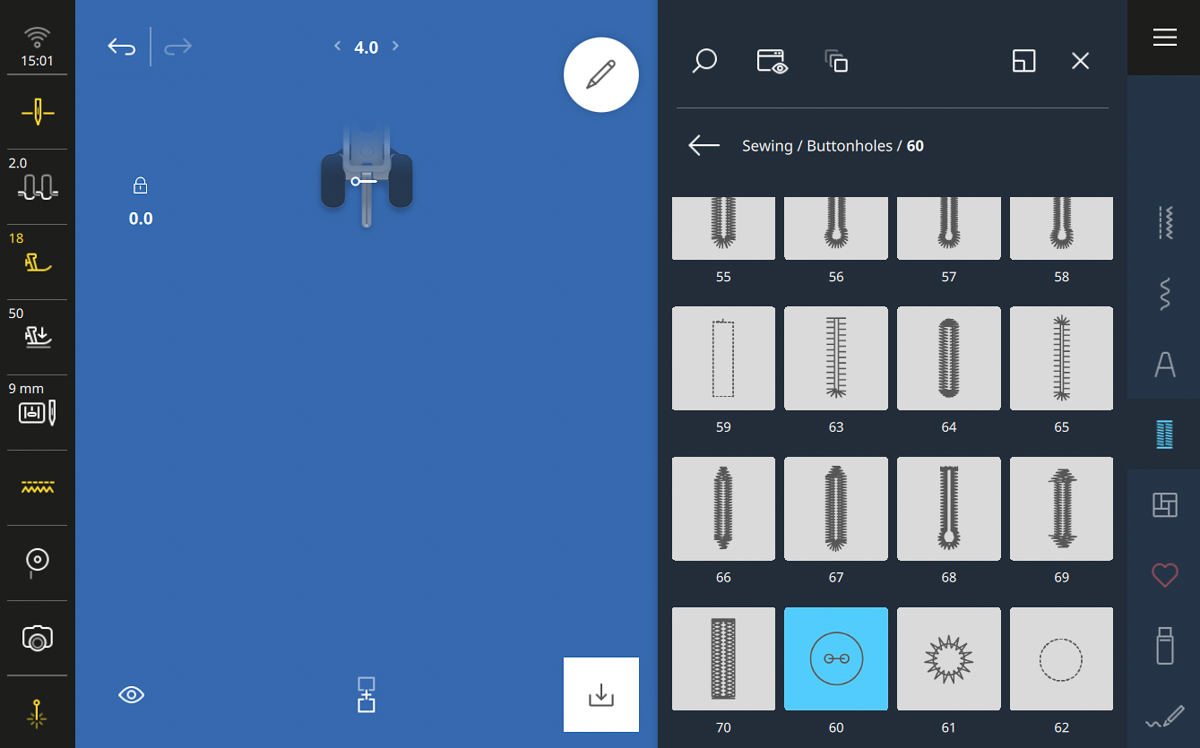Open the favorites heart icon
Image resolution: width=1200 pixels, height=748 pixels.
(x=1164, y=575)
